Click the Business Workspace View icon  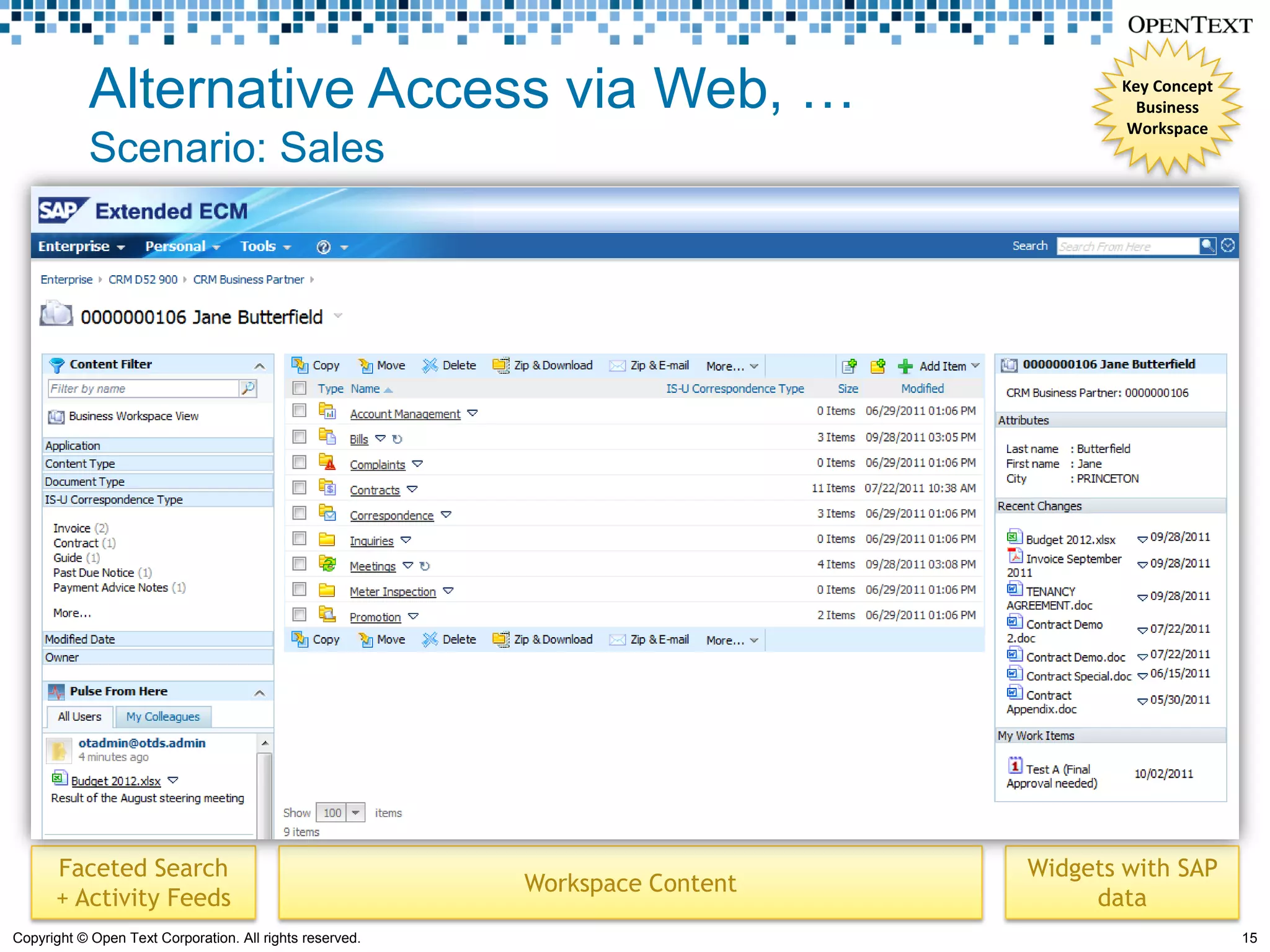(x=56, y=416)
